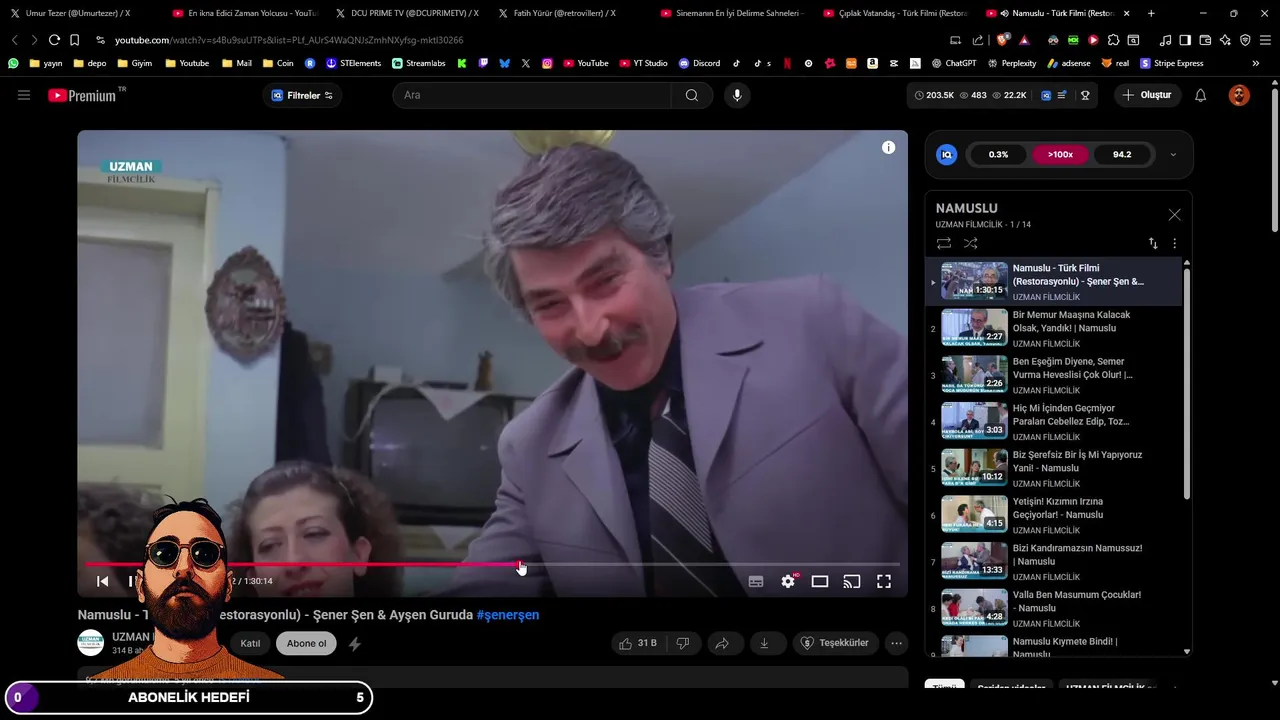
Task: Switch to 'DCU PRIME TV' X tab
Action: point(407,13)
